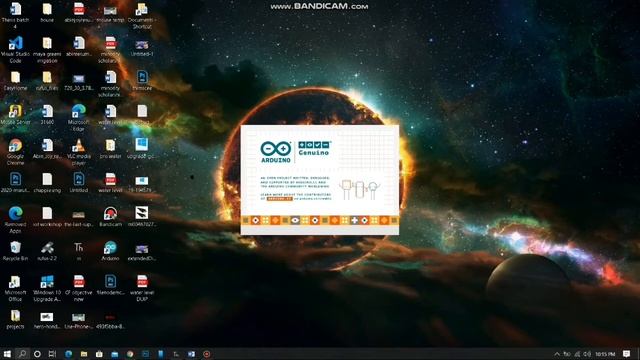Open File Explorer from the taskbar

84,354
